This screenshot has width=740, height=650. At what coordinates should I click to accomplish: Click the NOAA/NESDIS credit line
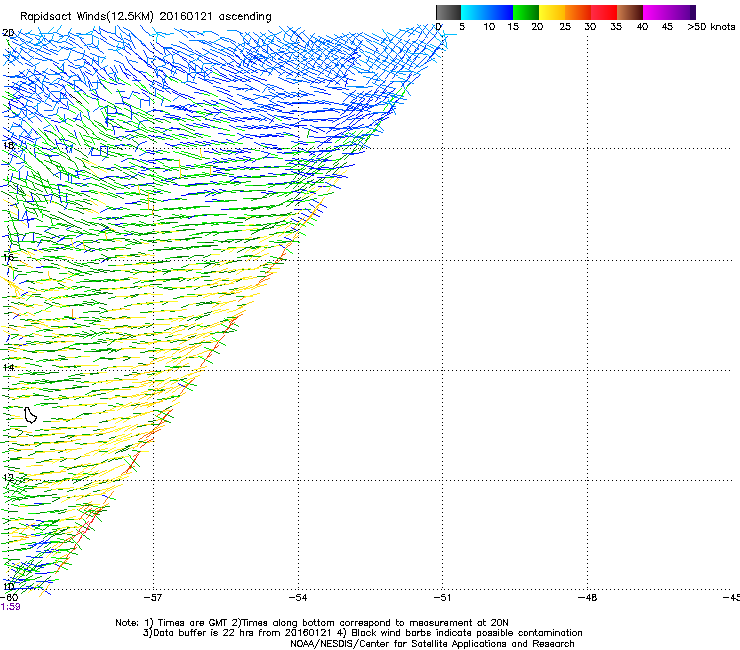[x=432, y=644]
